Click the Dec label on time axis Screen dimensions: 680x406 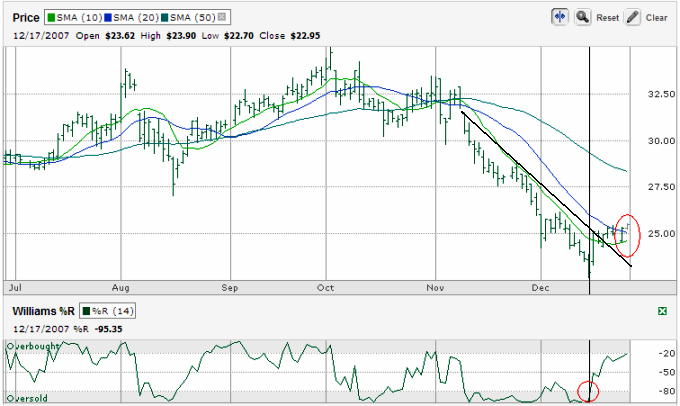pos(540,288)
